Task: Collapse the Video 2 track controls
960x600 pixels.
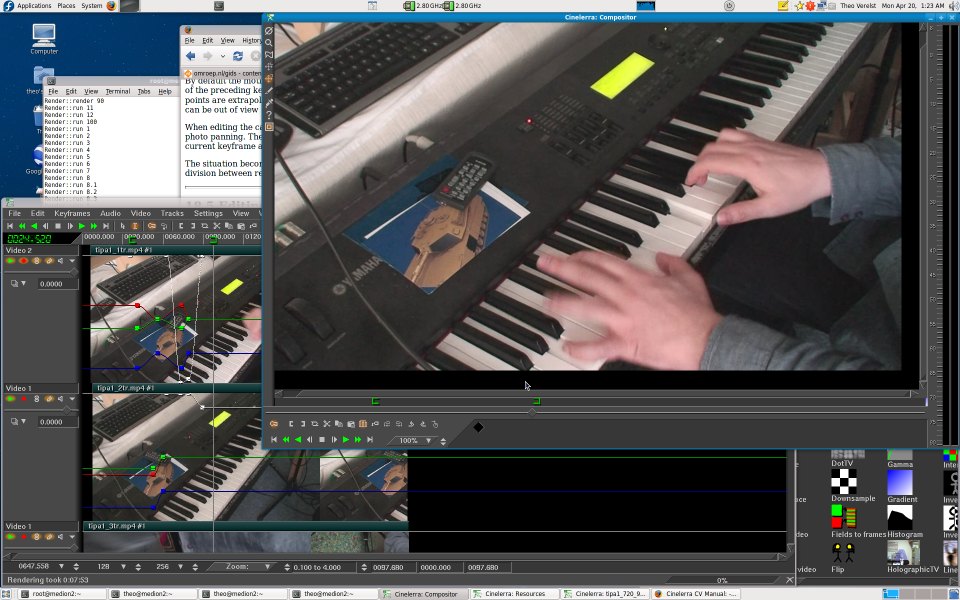Action: (72, 261)
